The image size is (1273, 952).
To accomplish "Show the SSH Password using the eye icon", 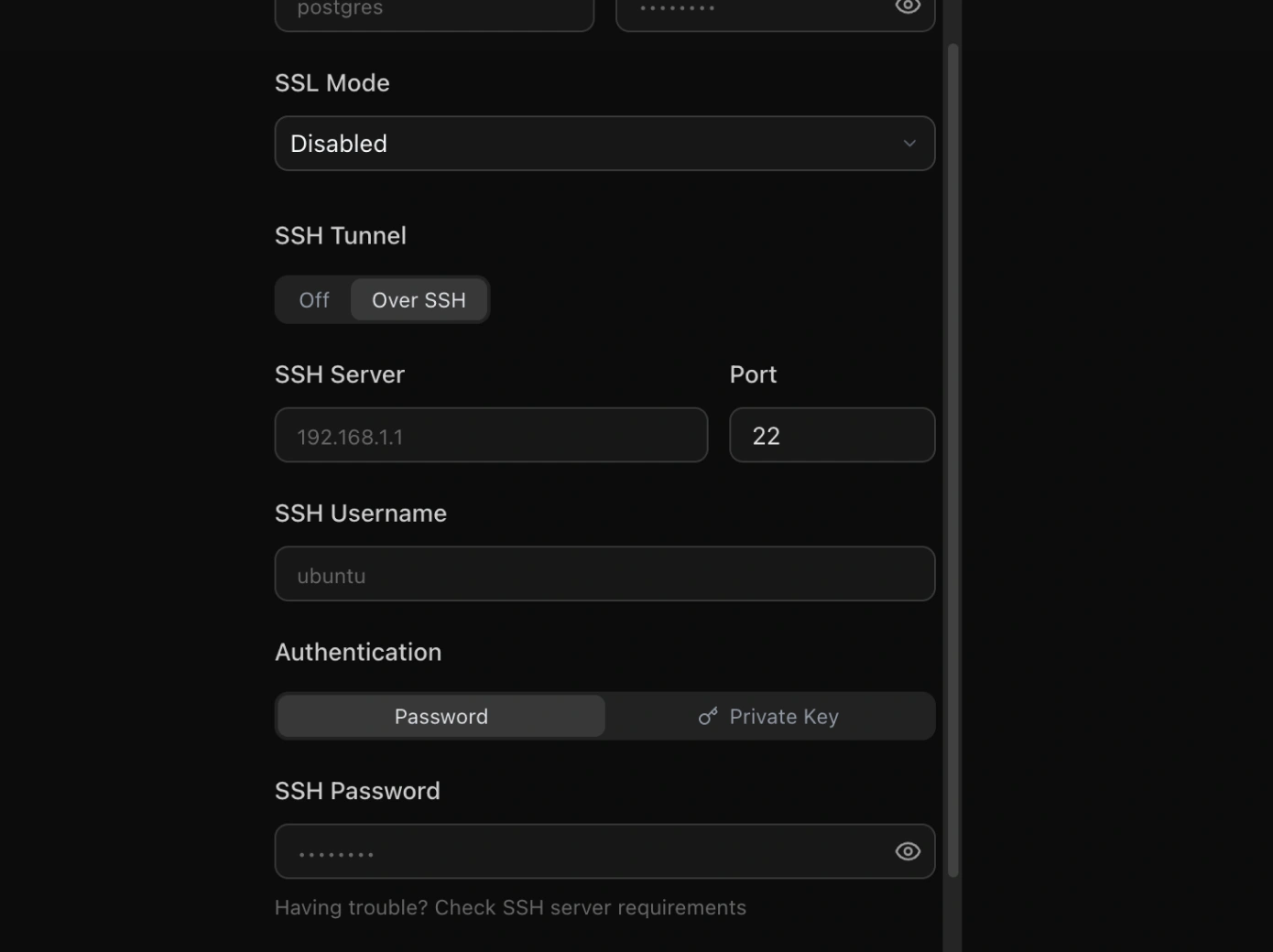I will 908,851.
